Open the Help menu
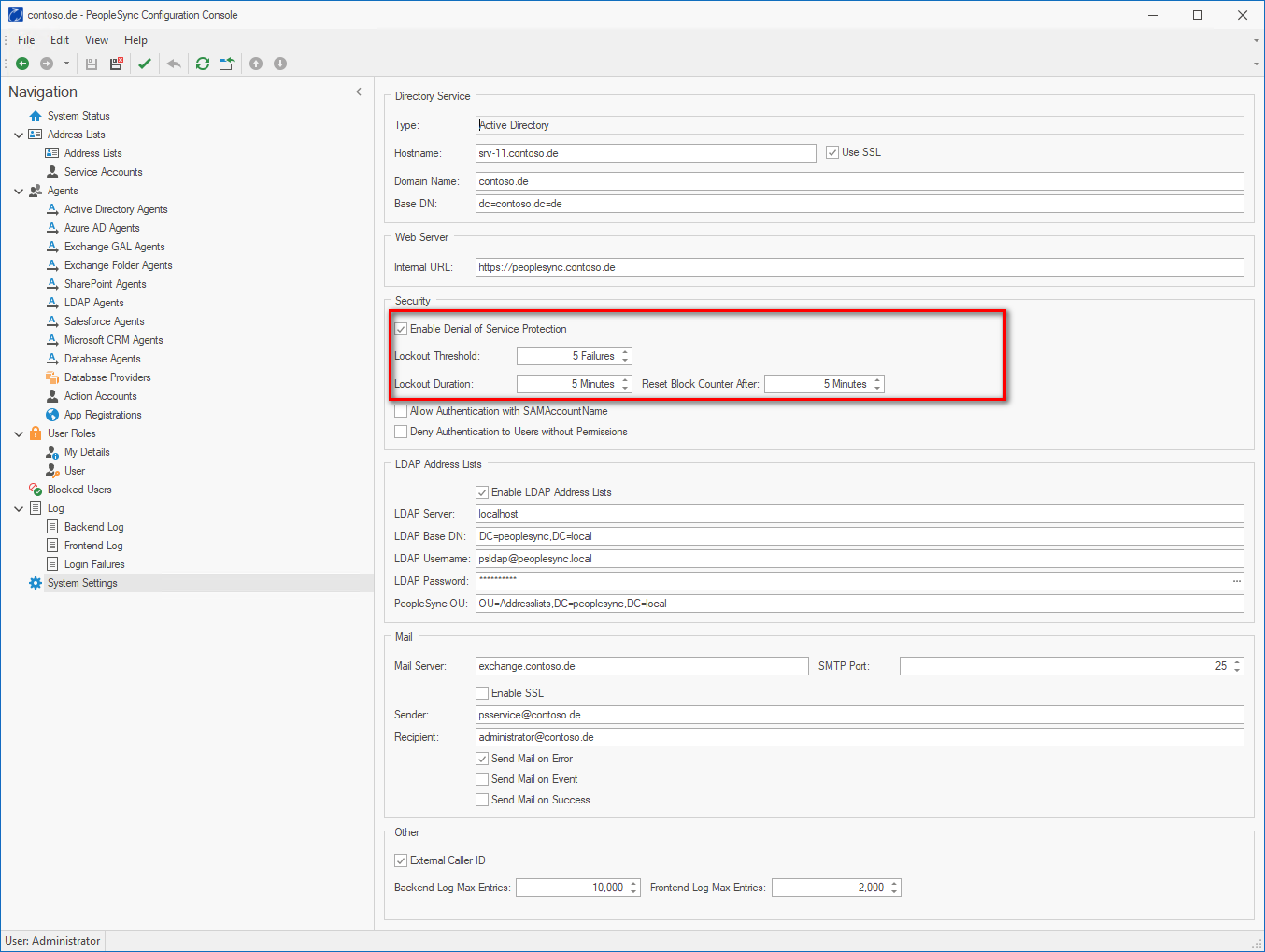The width and height of the screenshot is (1265, 952). pyautogui.click(x=135, y=40)
